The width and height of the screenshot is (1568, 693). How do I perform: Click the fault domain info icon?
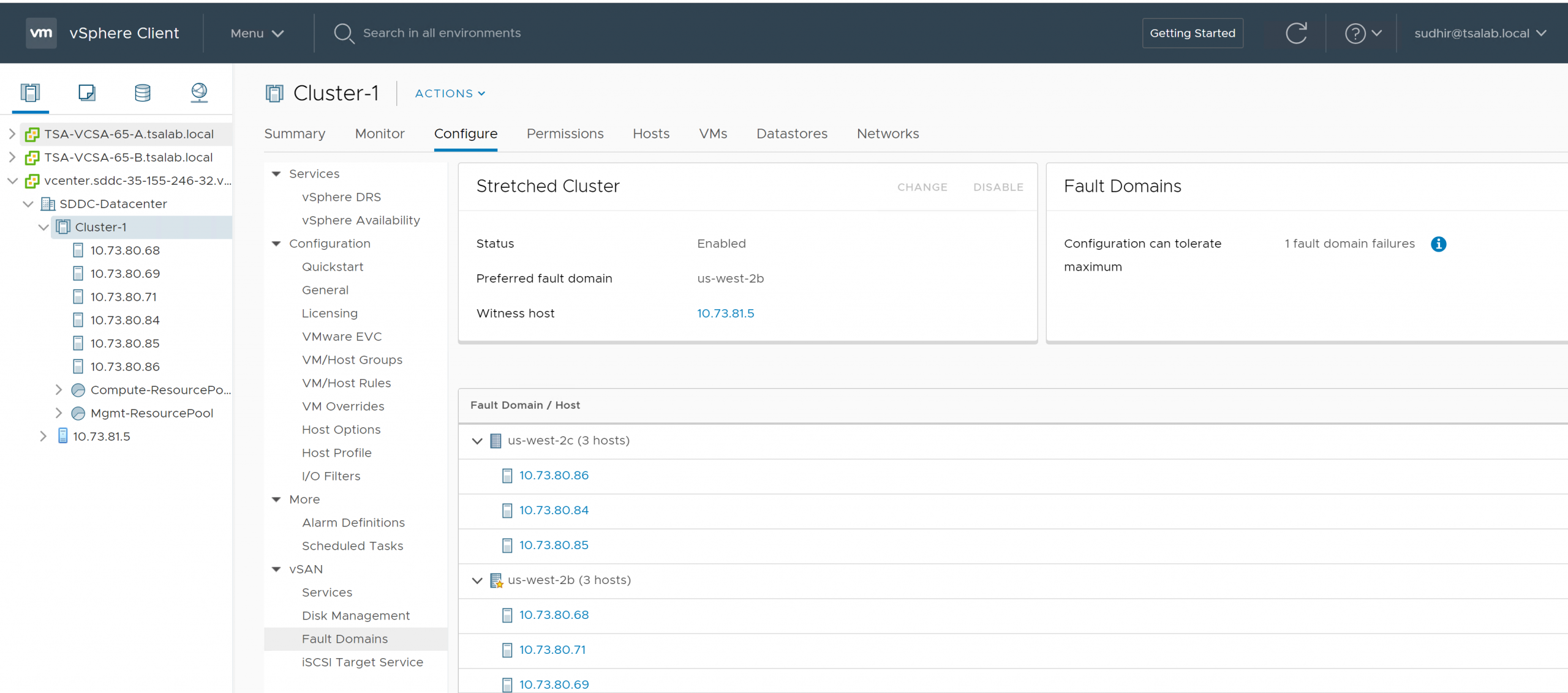(x=1438, y=244)
